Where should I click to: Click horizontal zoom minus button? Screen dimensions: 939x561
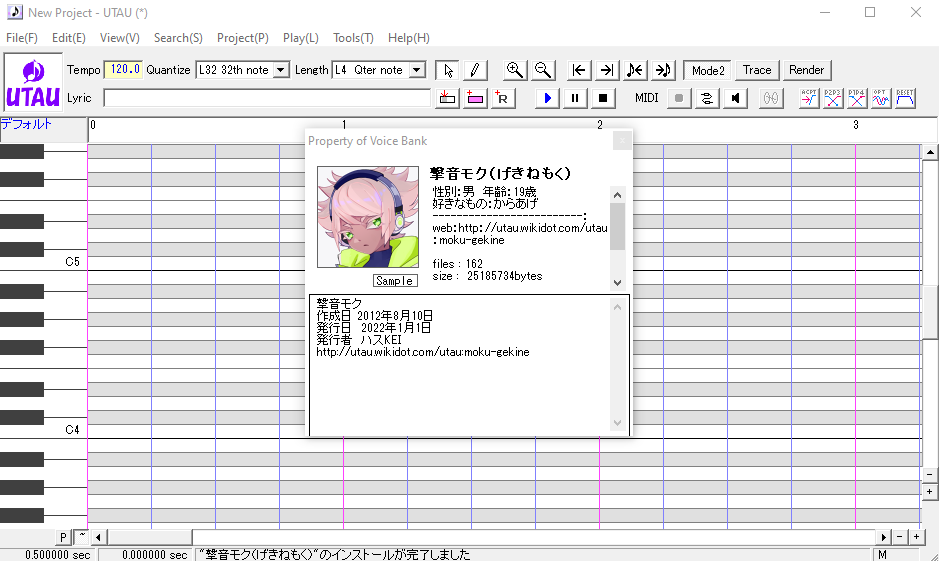click(x=899, y=537)
